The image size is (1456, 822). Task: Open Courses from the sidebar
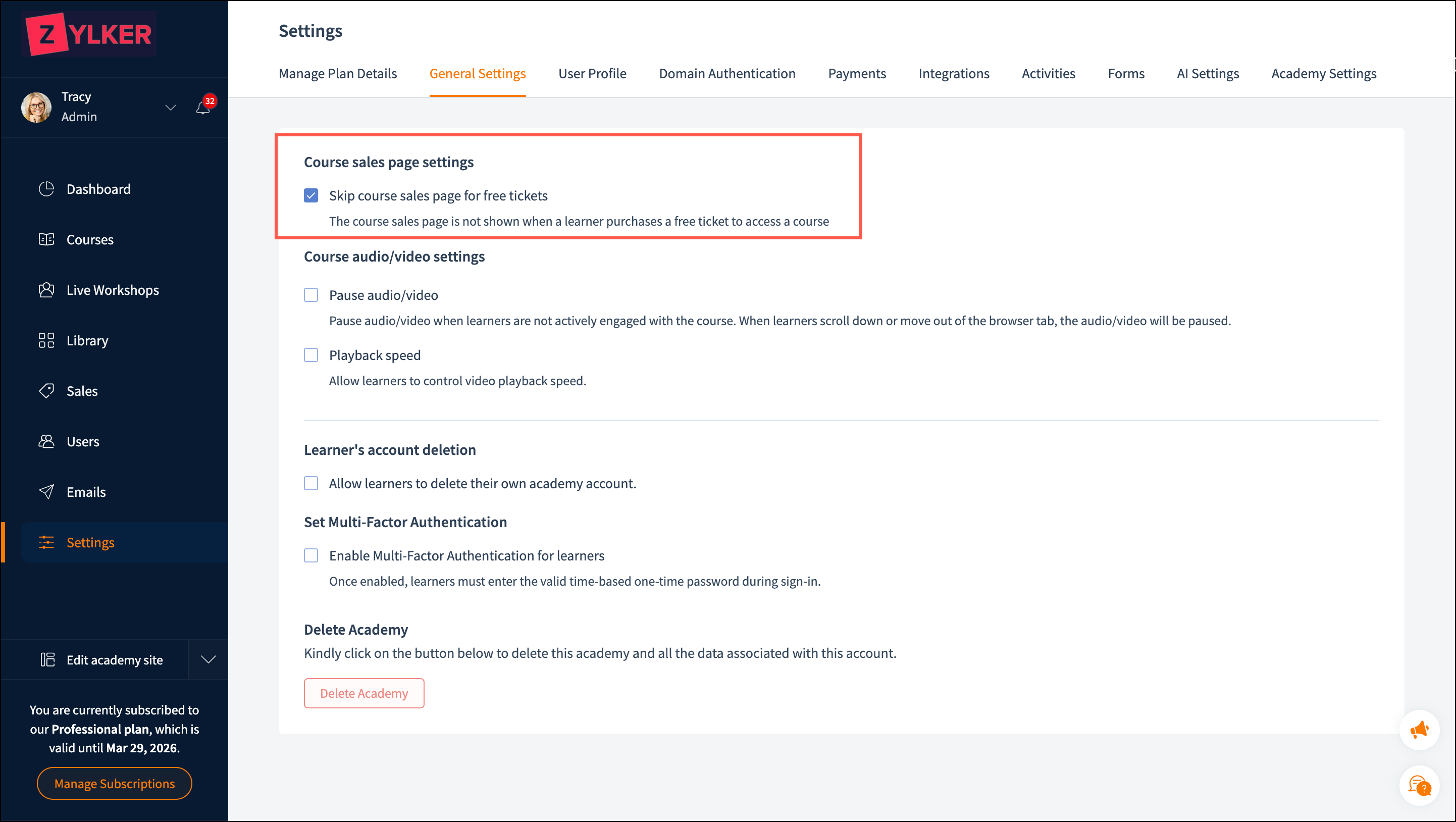pos(90,240)
